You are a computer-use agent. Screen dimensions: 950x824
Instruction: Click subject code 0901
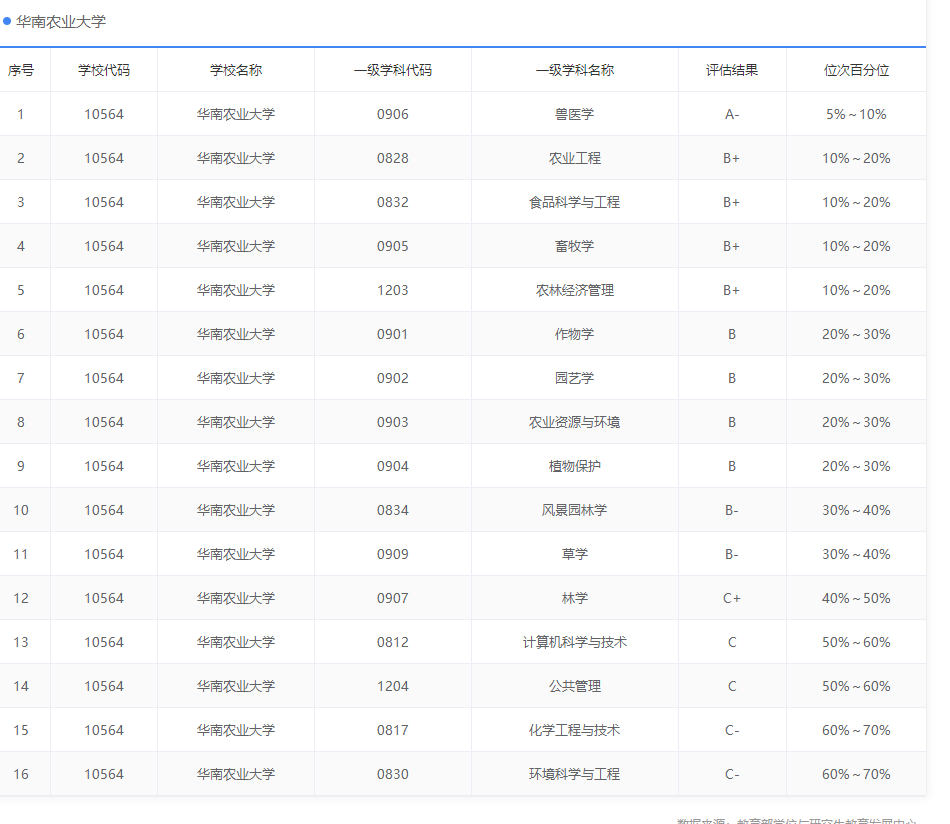click(x=393, y=334)
